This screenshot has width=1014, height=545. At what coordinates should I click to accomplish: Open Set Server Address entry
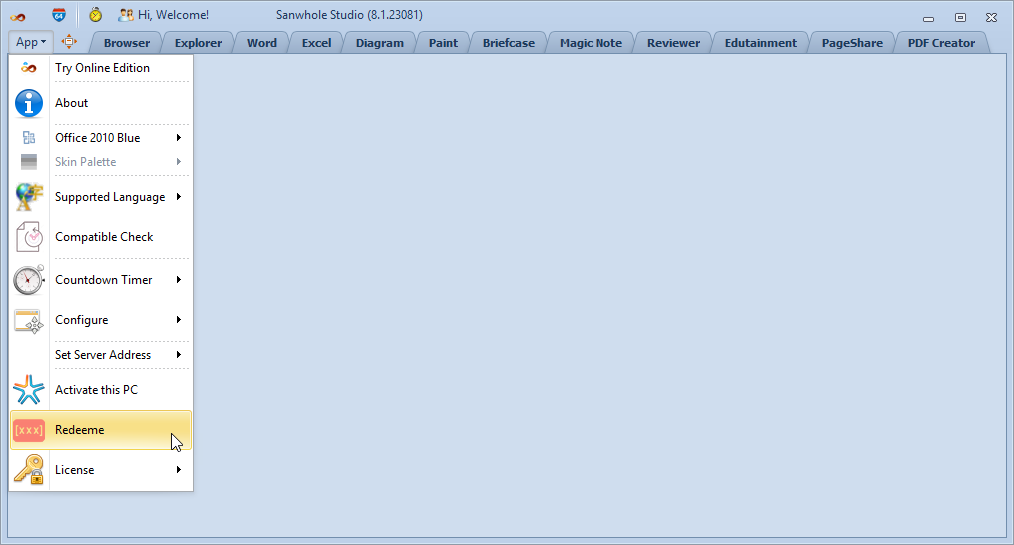pyautogui.click(x=102, y=354)
